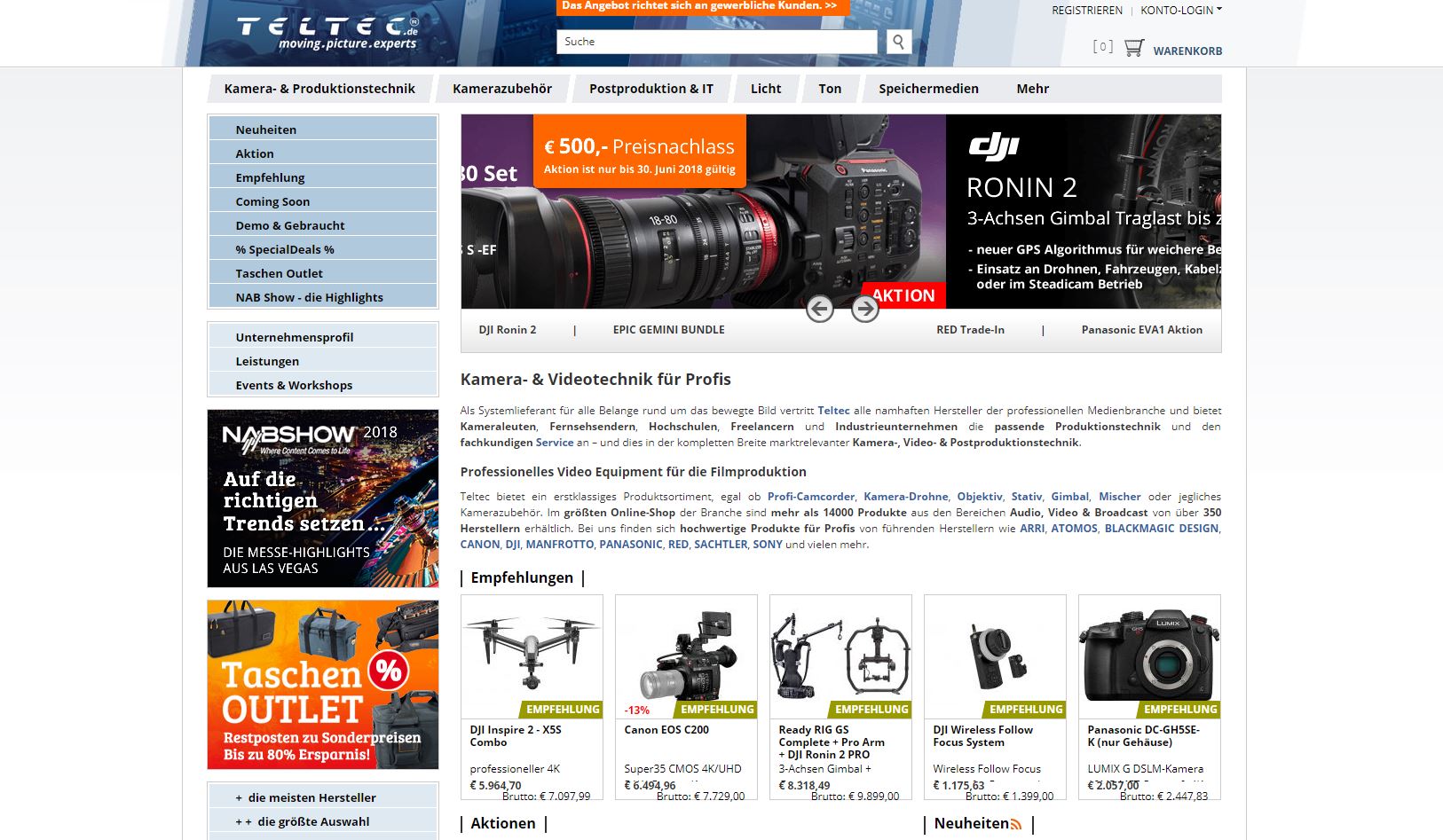The height and width of the screenshot is (840, 1443).
Task: Click the search magnifier icon
Action: (x=898, y=42)
